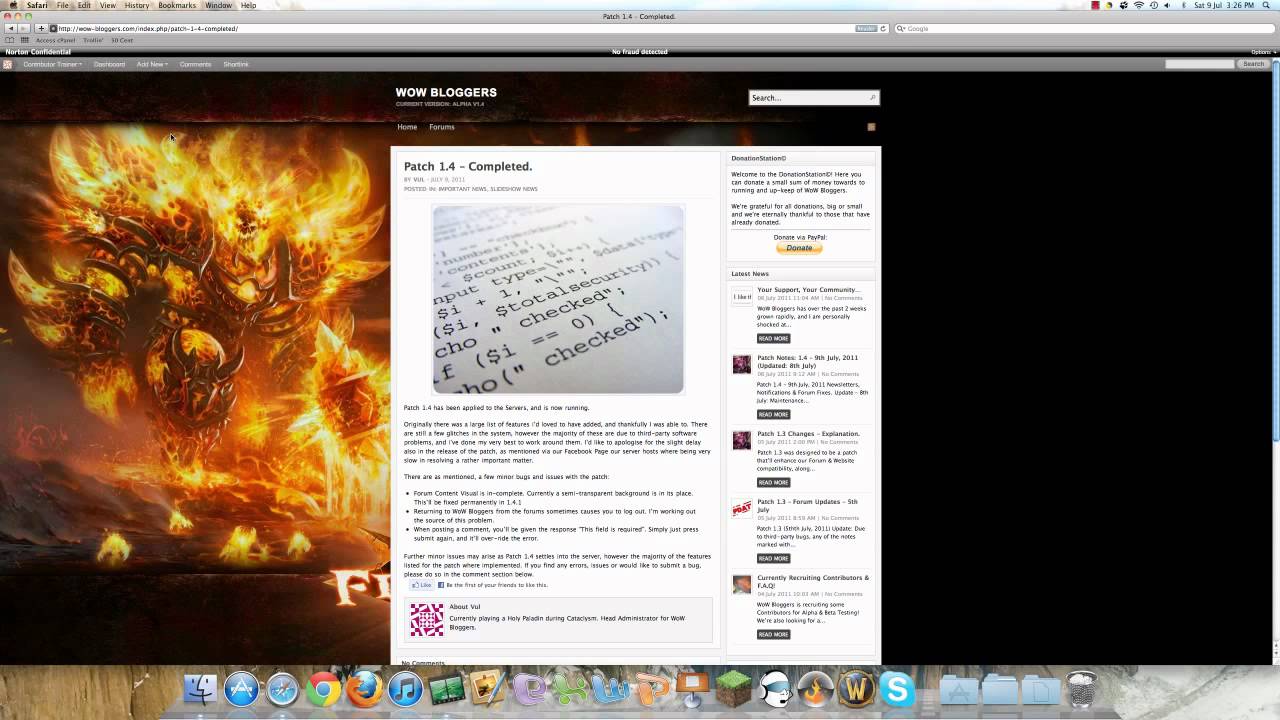Screen dimensions: 1280x720
Task: Open Dashboard in the admin bar
Action: 109,64
